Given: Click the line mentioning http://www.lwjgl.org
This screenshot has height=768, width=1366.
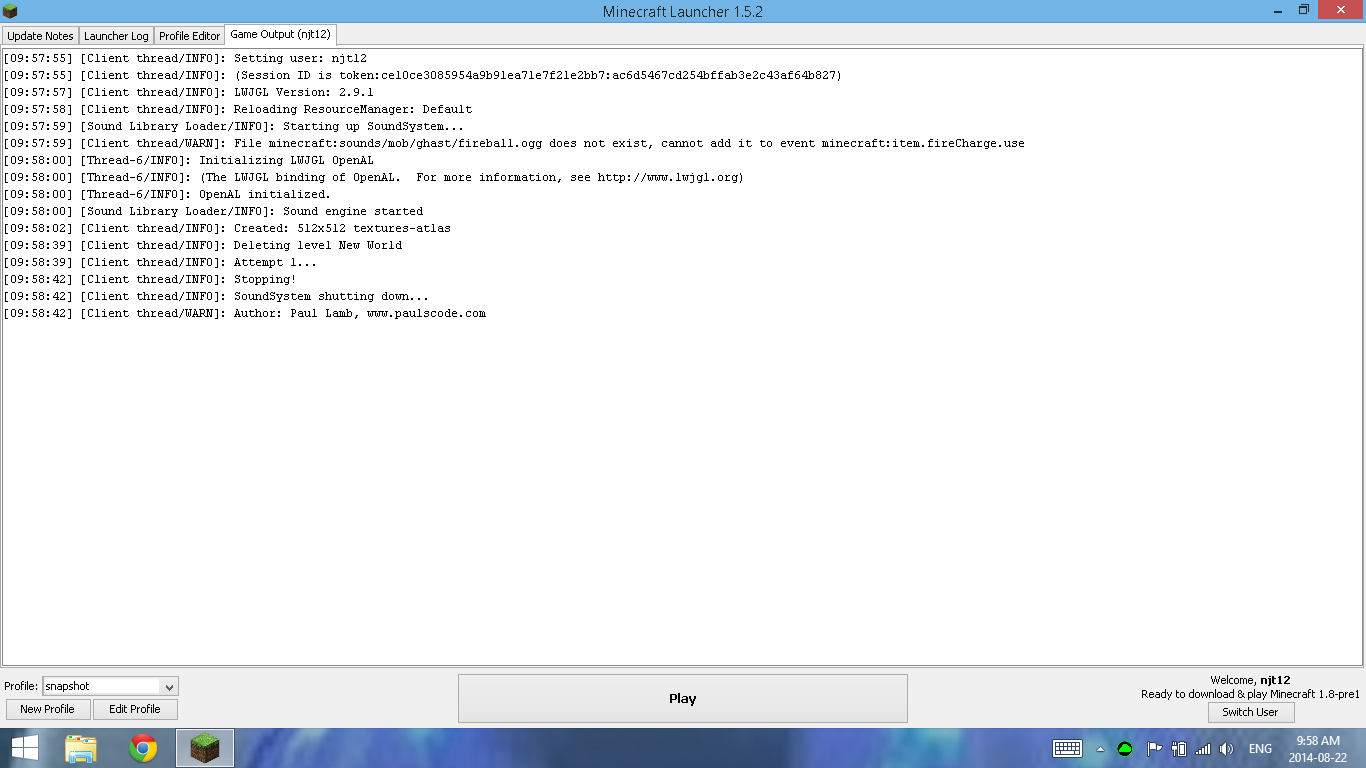Looking at the screenshot, I should pyautogui.click(x=373, y=177).
